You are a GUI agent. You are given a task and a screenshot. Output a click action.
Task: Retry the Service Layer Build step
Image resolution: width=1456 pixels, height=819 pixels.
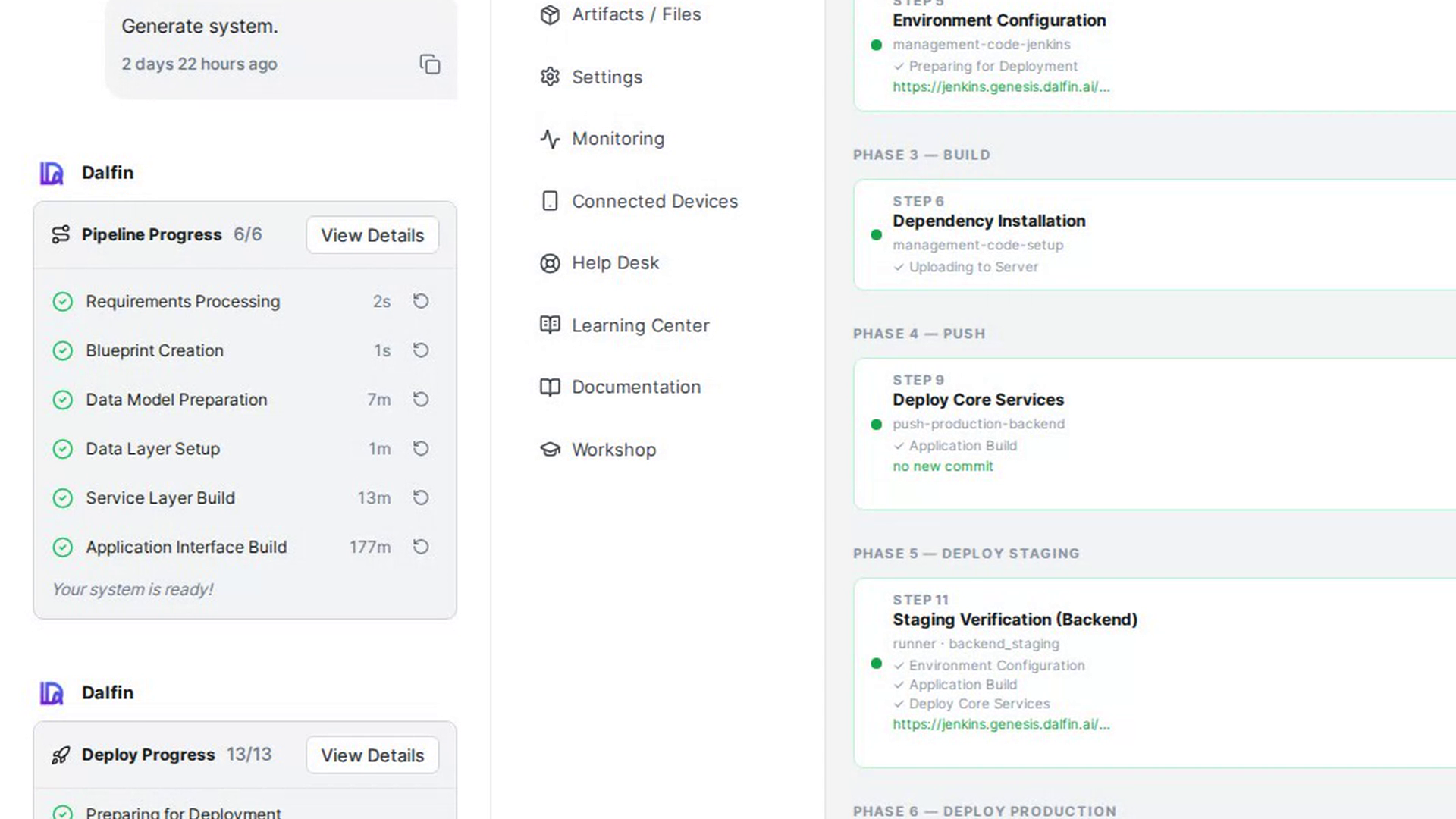[x=421, y=497]
